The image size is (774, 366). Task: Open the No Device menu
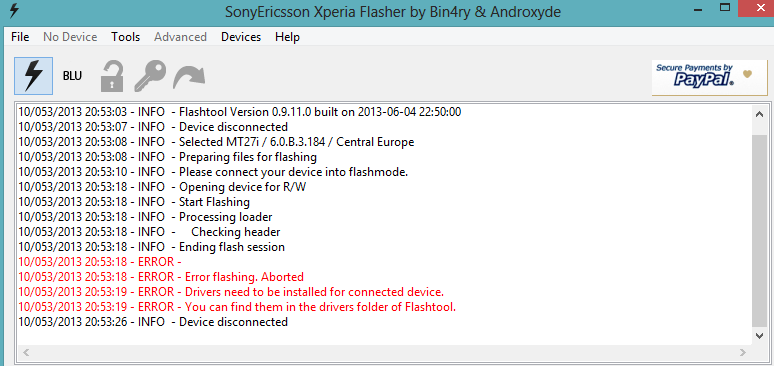click(70, 37)
